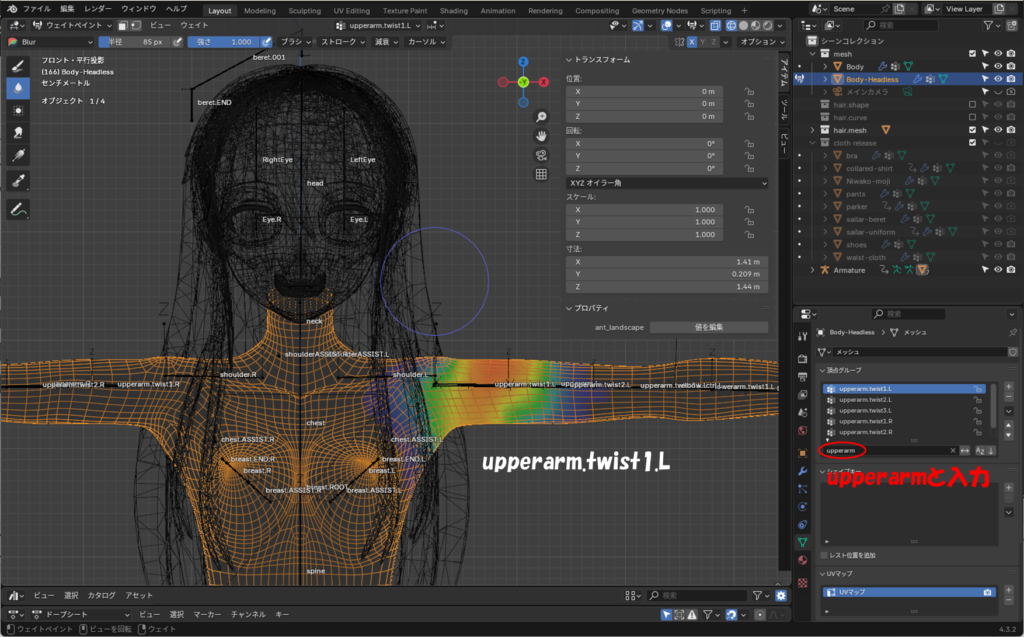Hide the Body-Headless object with eye icon
The height and width of the screenshot is (637, 1024).
click(997, 79)
